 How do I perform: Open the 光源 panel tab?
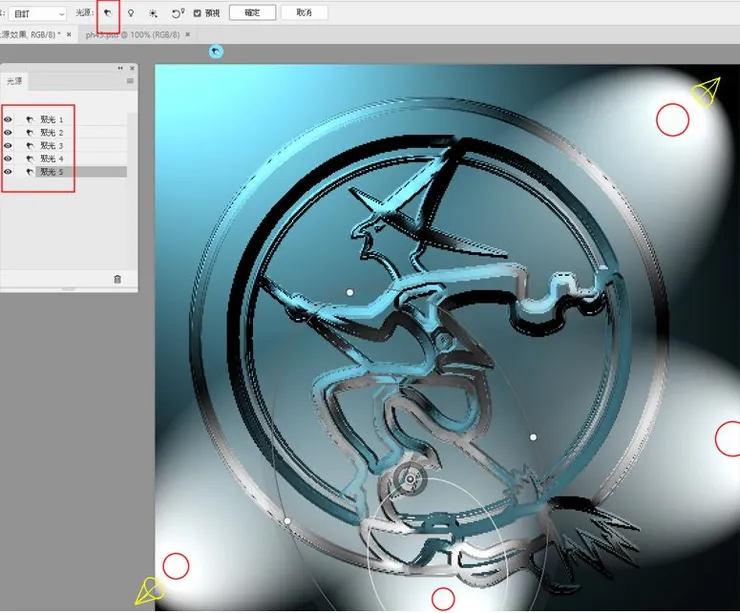click(x=14, y=81)
